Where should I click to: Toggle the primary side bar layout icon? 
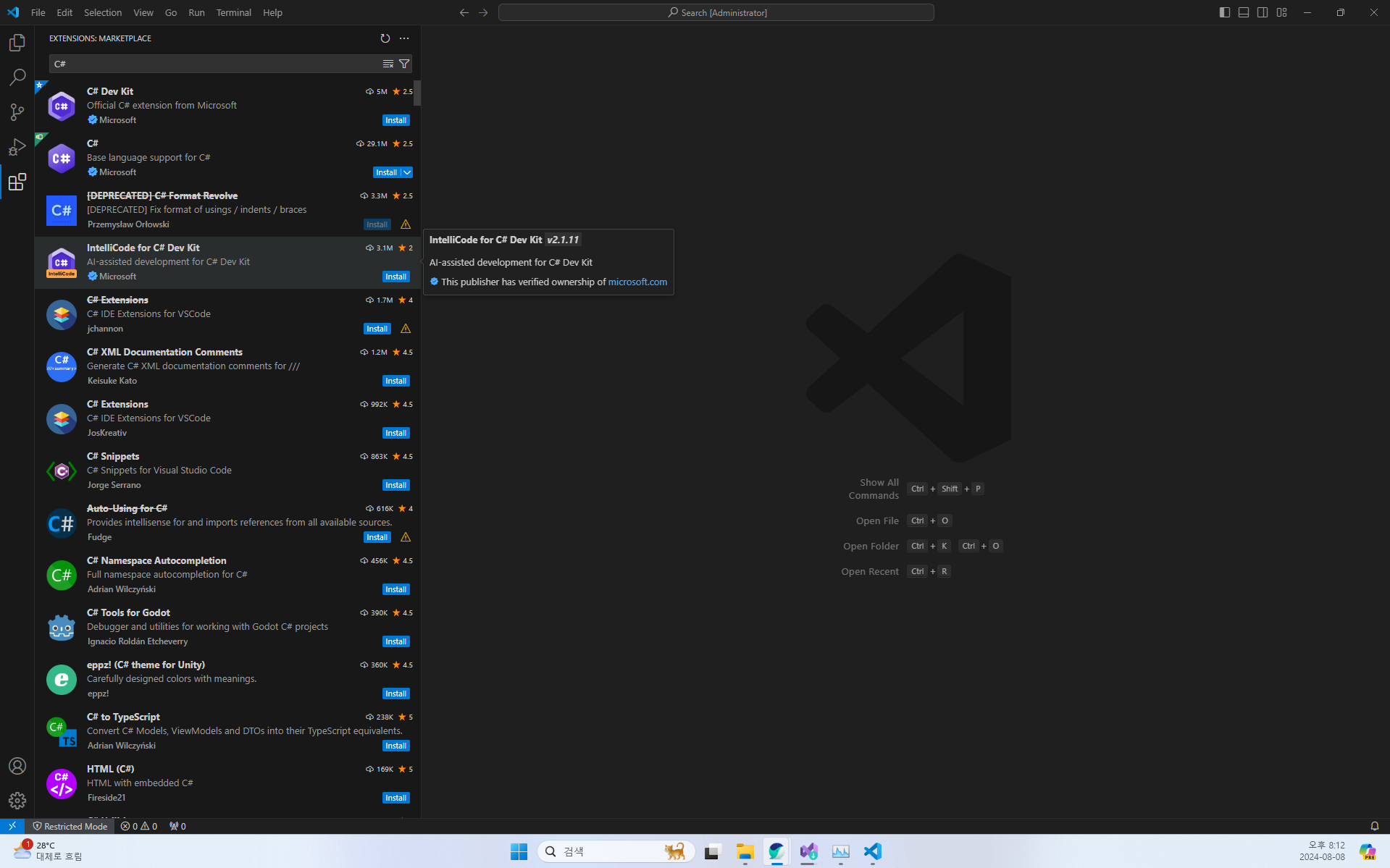(x=1225, y=12)
